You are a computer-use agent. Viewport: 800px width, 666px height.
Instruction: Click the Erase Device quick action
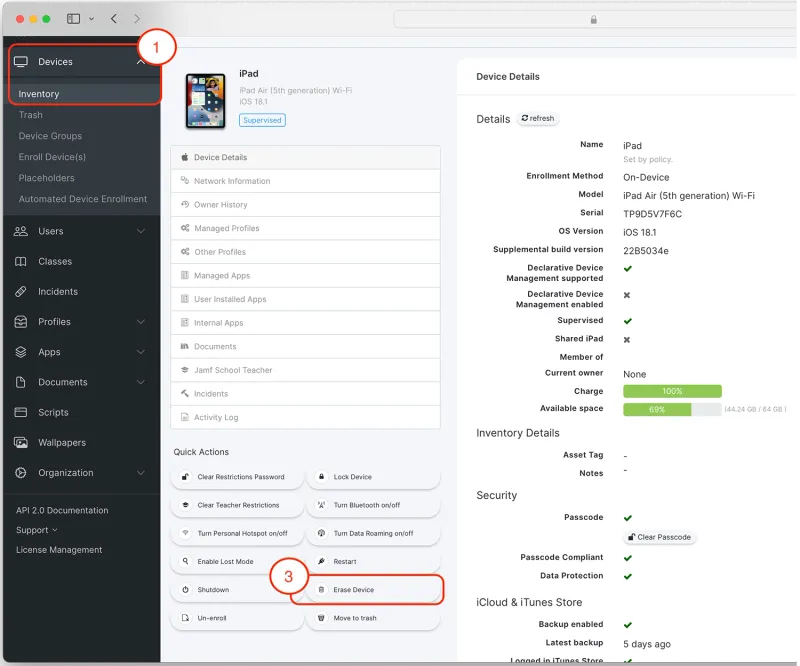coord(373,589)
